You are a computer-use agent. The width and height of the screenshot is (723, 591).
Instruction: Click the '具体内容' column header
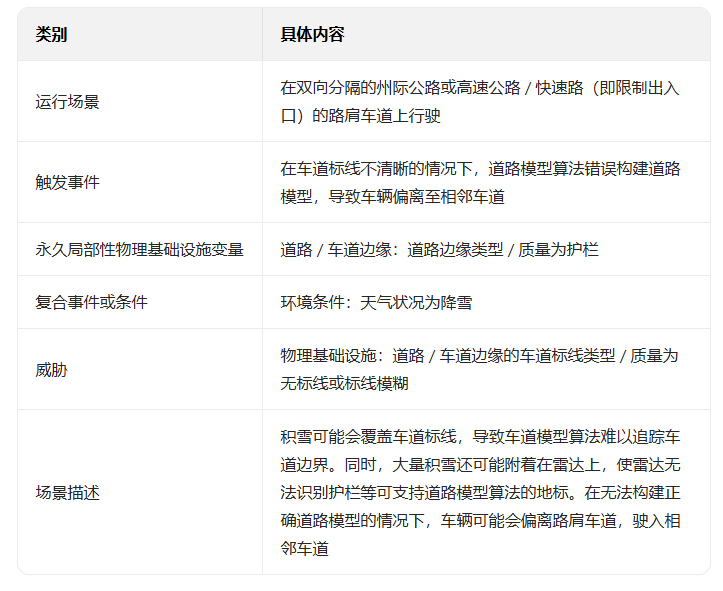point(312,34)
